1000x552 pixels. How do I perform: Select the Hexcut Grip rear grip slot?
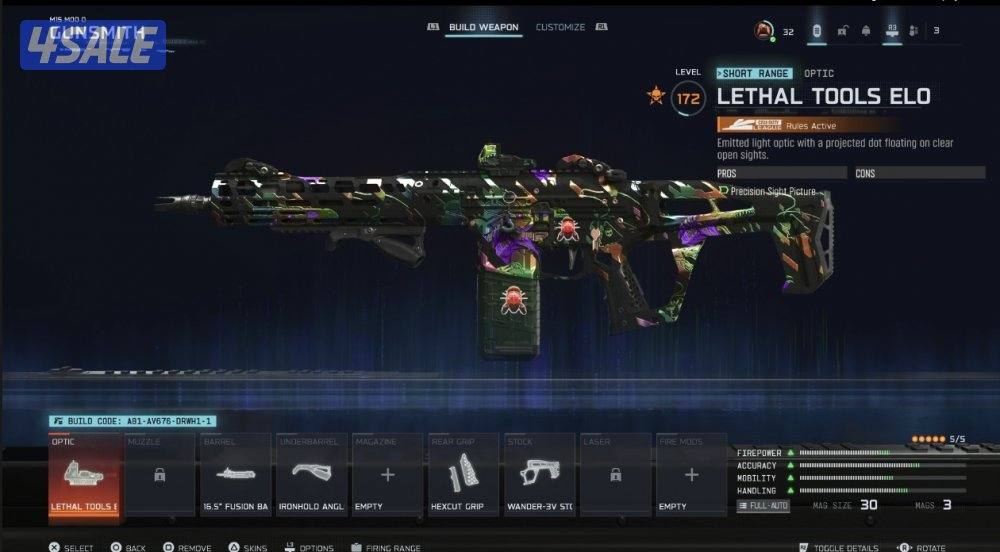(464, 474)
